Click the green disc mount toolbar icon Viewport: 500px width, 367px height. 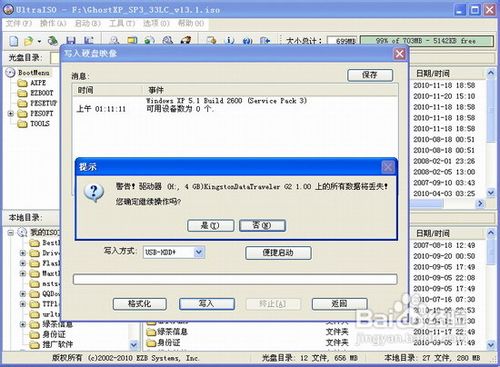click(150, 41)
